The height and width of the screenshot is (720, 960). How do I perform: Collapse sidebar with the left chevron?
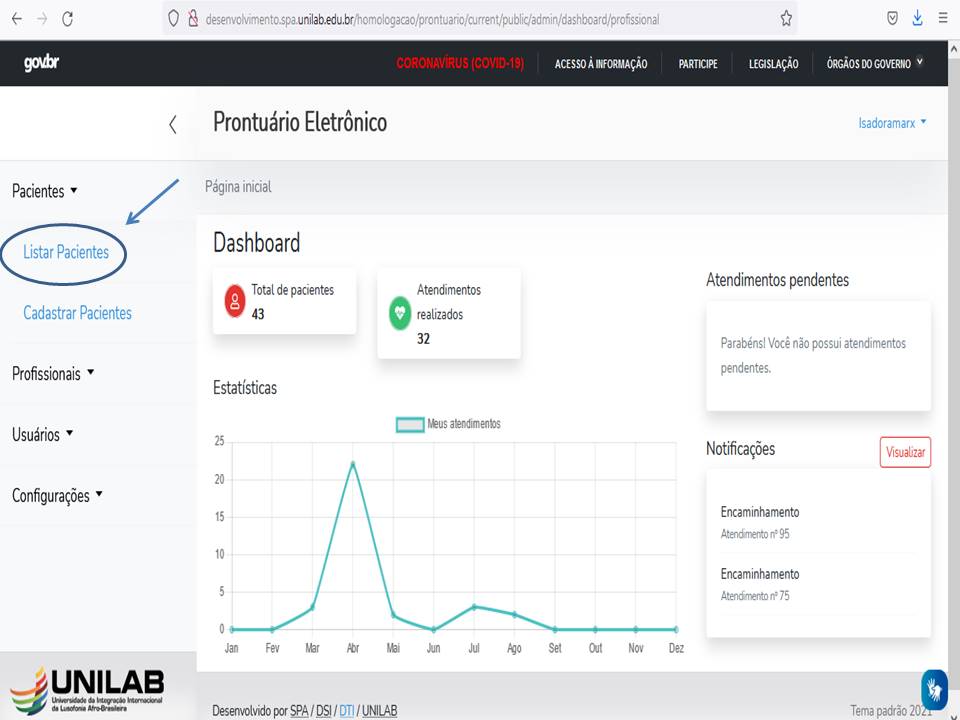pyautogui.click(x=172, y=124)
